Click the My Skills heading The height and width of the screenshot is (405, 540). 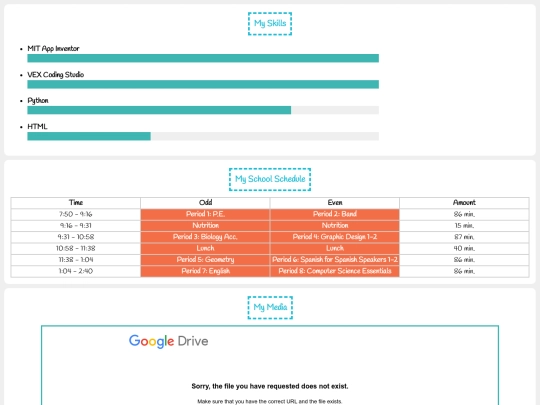270,23
